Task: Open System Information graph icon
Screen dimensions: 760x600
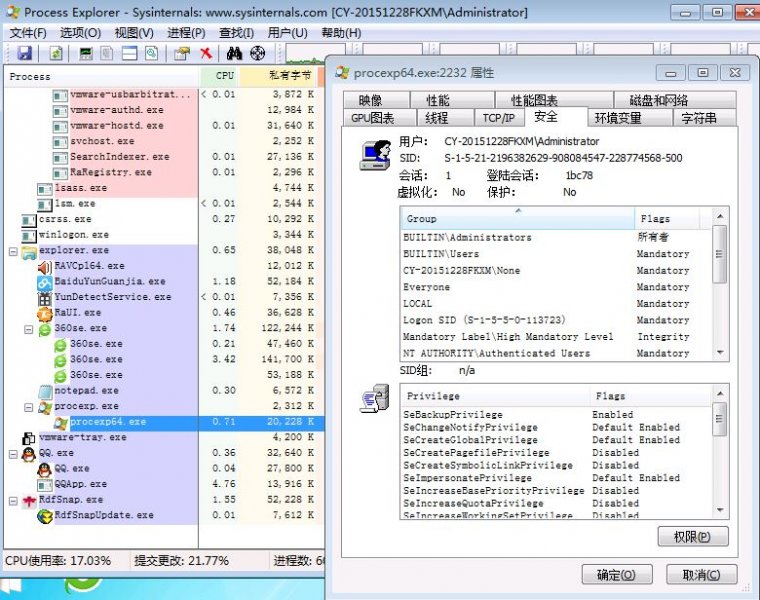Action: pos(86,53)
